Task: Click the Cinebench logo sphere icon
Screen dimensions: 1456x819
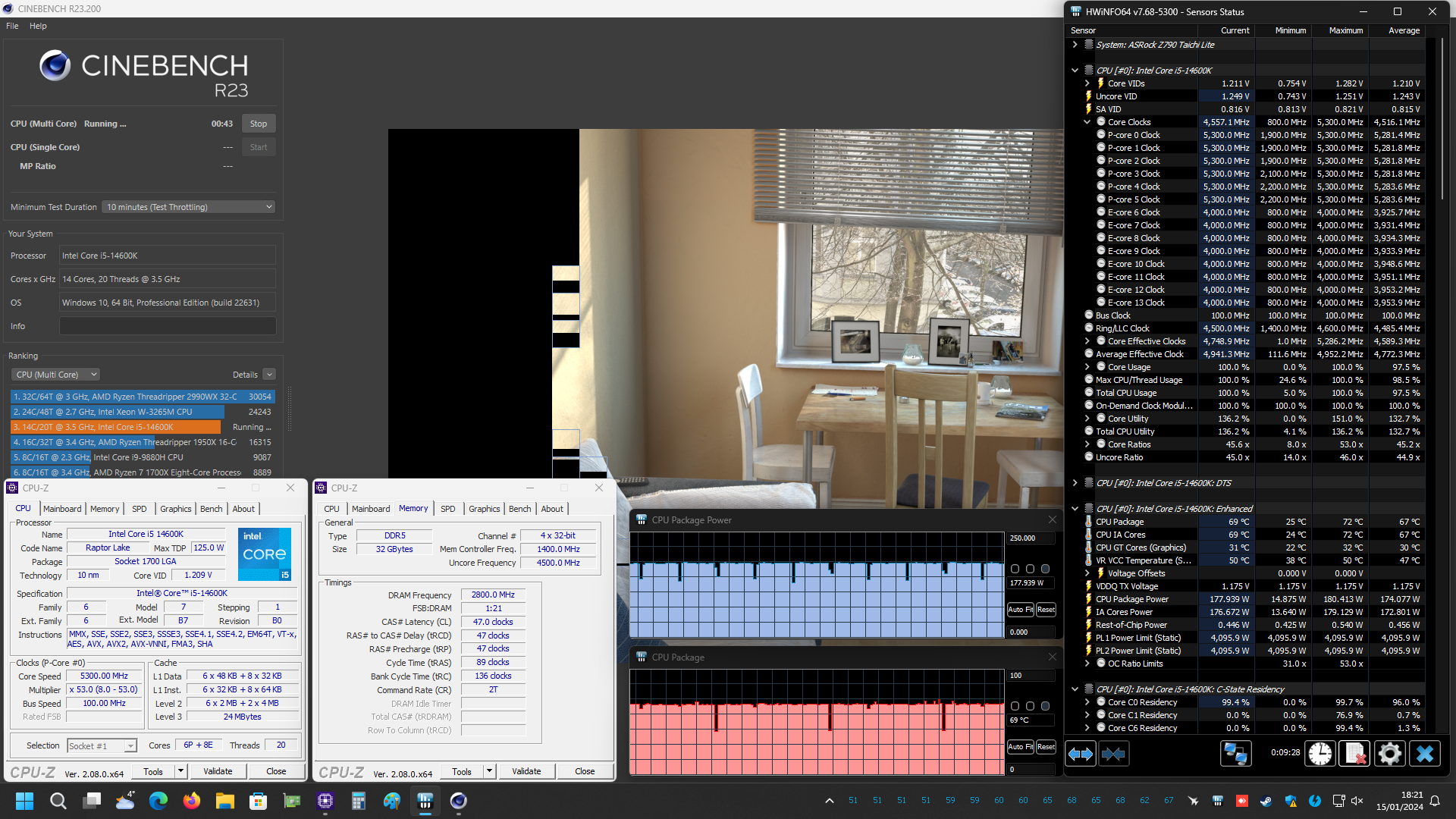Action: pos(55,66)
